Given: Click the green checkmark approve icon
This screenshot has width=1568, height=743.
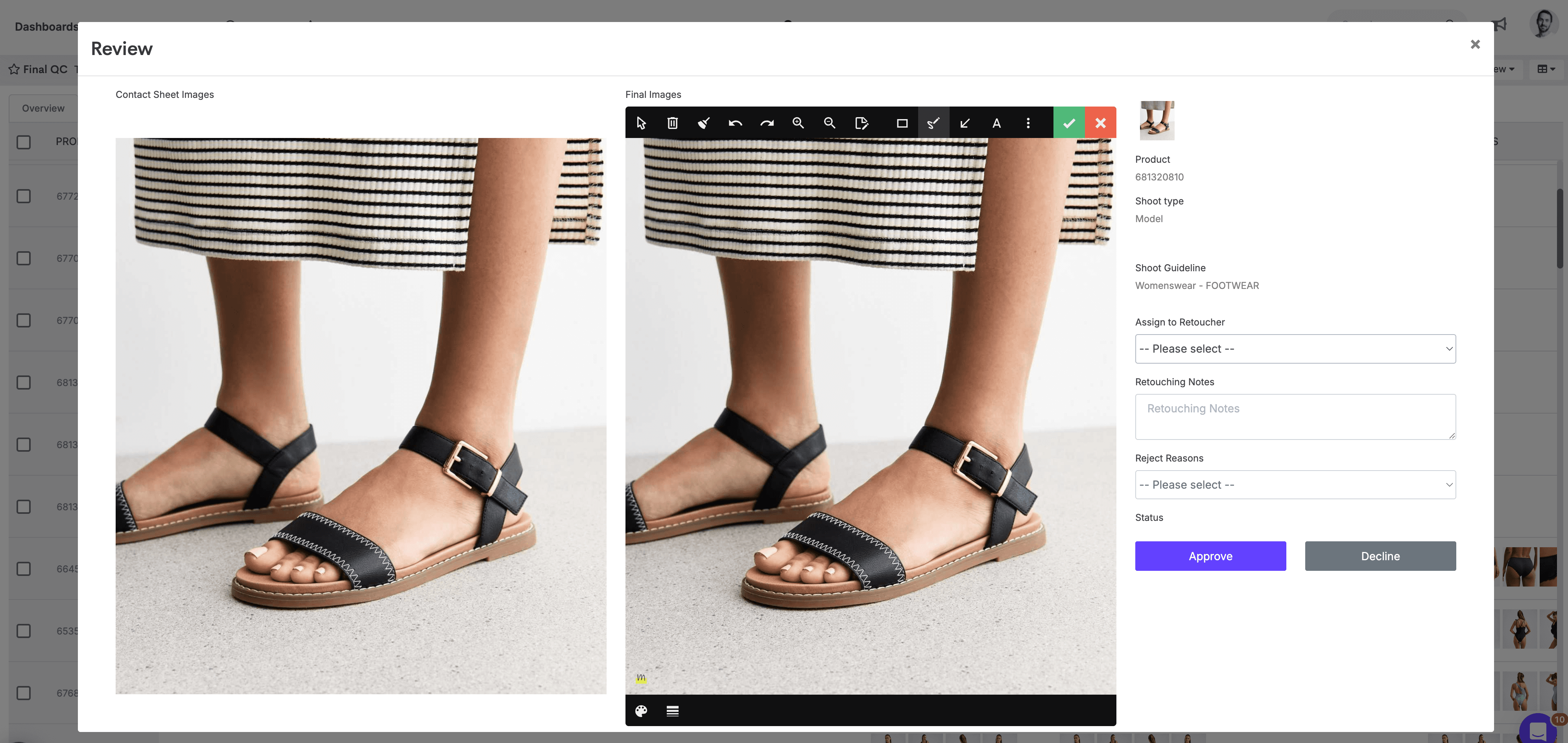Looking at the screenshot, I should 1069,123.
